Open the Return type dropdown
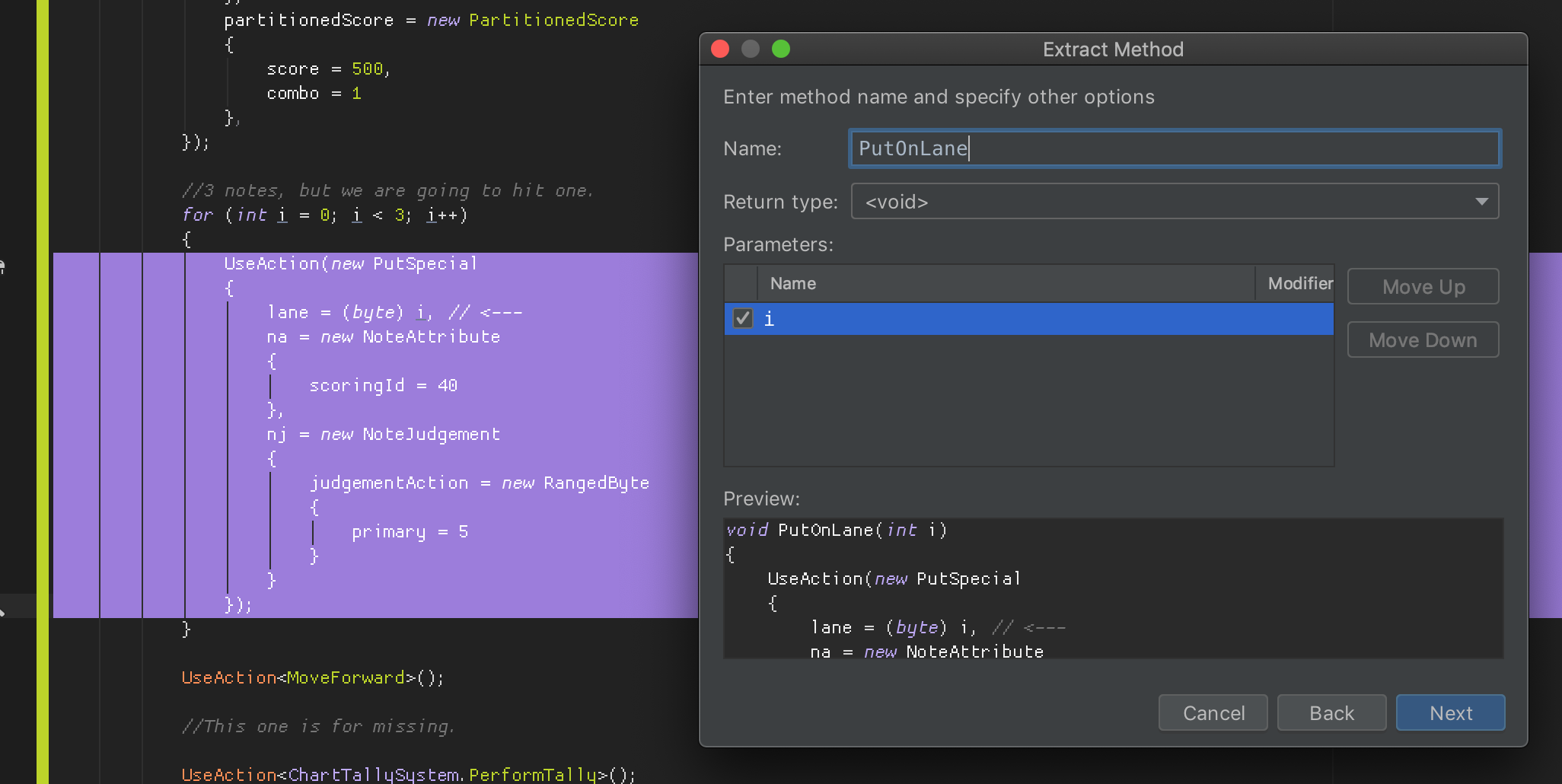Screen dimensions: 1562x784 tap(1175, 202)
